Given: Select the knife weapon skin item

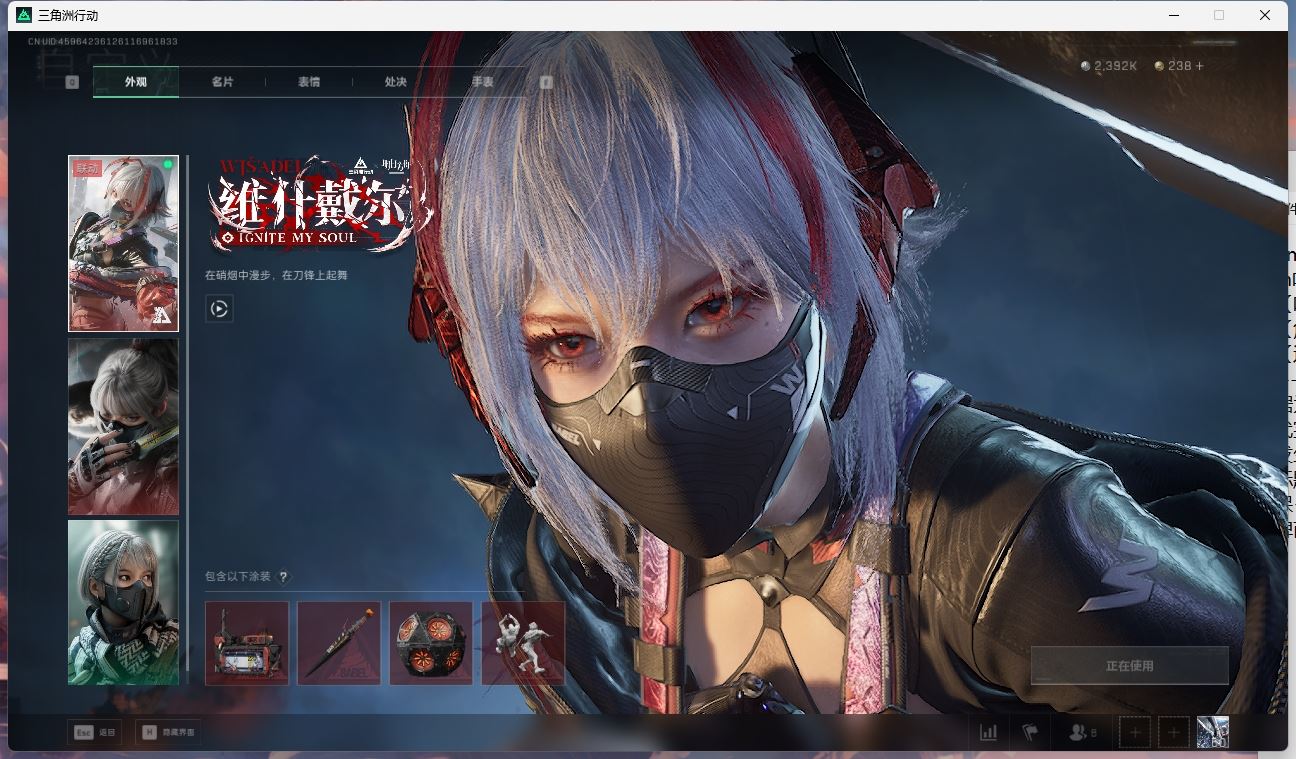Looking at the screenshot, I should pyautogui.click(x=339, y=643).
